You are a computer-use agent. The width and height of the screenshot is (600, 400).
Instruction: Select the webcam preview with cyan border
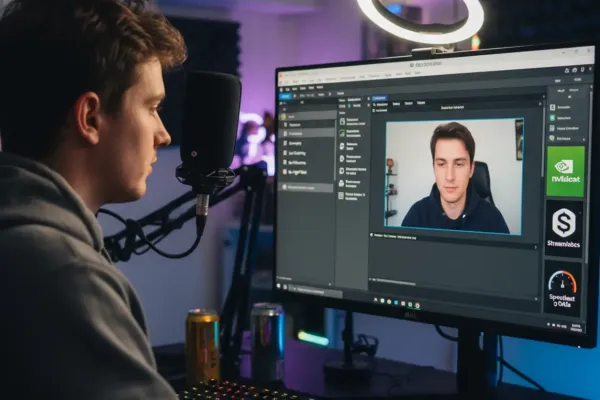(x=454, y=176)
